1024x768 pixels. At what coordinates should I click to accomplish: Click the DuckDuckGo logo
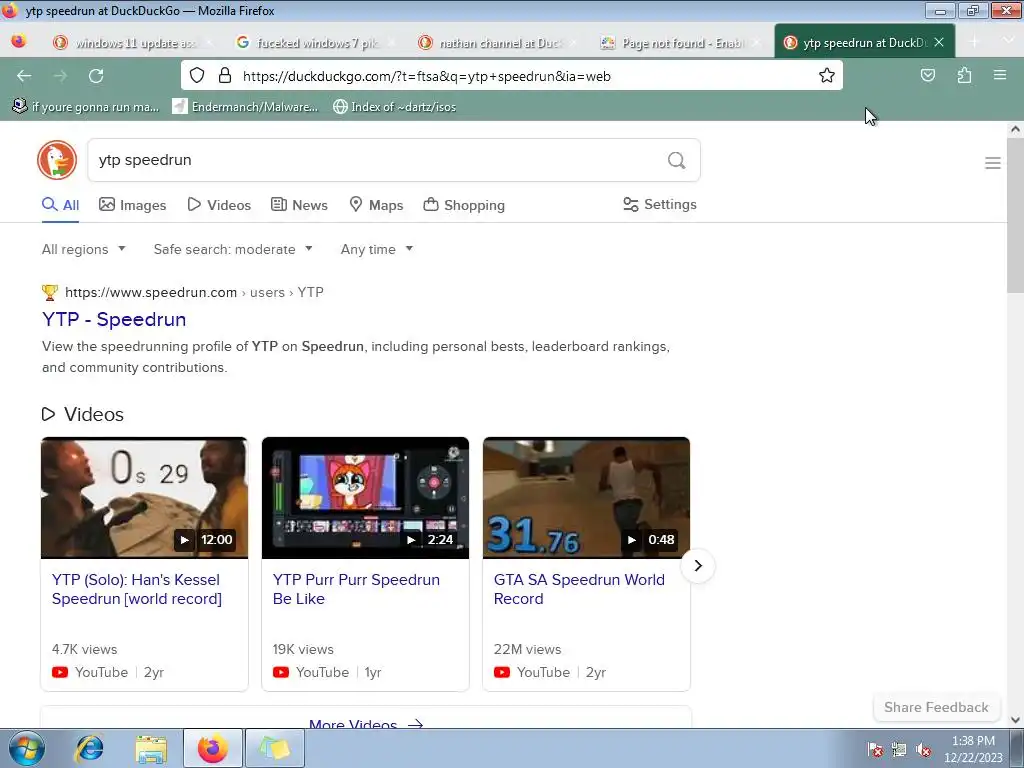tap(57, 160)
